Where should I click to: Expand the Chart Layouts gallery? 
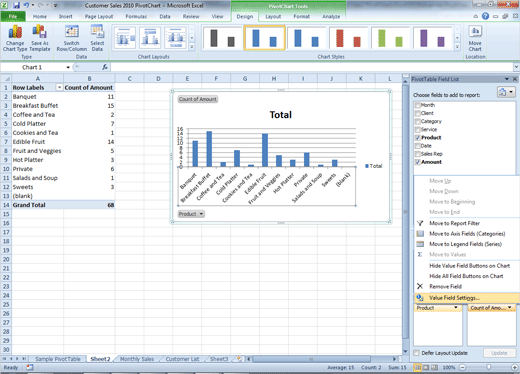192,47
